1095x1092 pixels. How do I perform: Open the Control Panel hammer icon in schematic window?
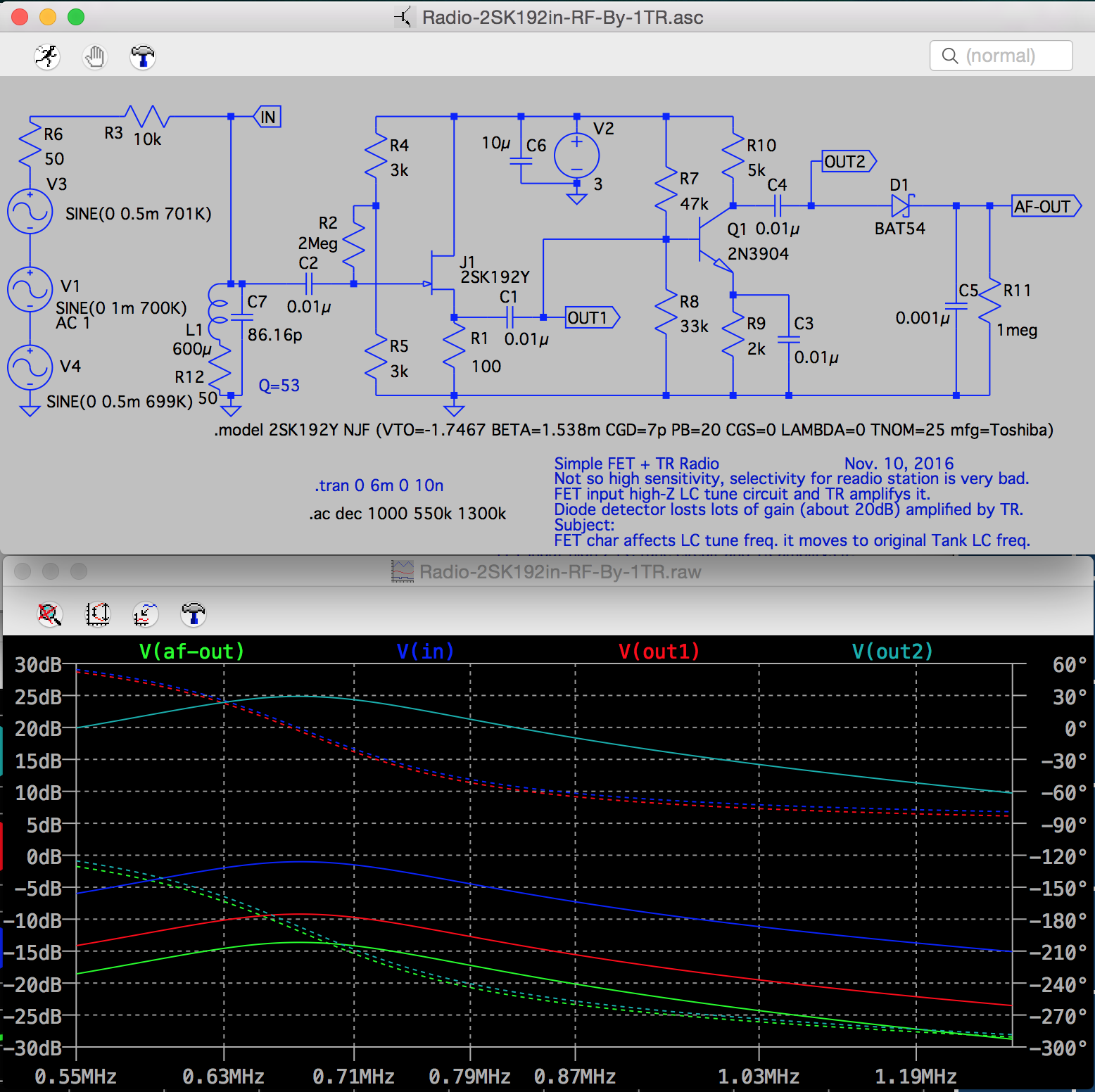(x=142, y=56)
